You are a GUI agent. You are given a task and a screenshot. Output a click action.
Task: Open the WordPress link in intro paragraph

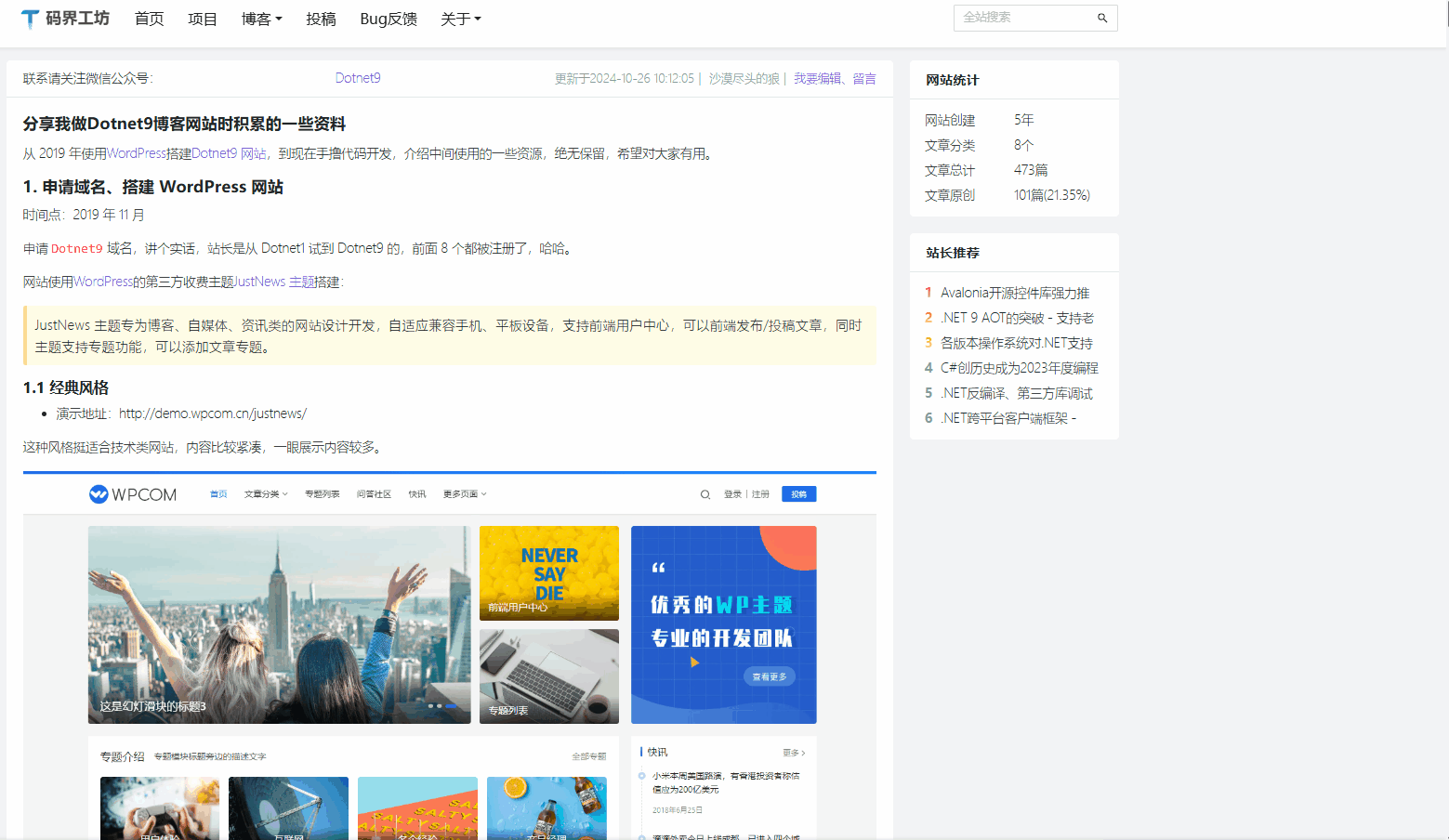click(x=136, y=153)
